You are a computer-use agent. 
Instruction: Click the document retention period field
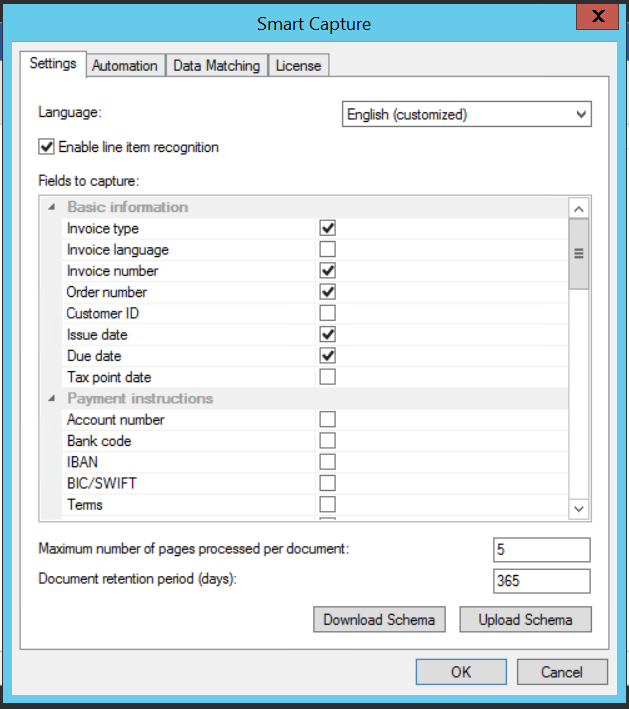pos(542,581)
